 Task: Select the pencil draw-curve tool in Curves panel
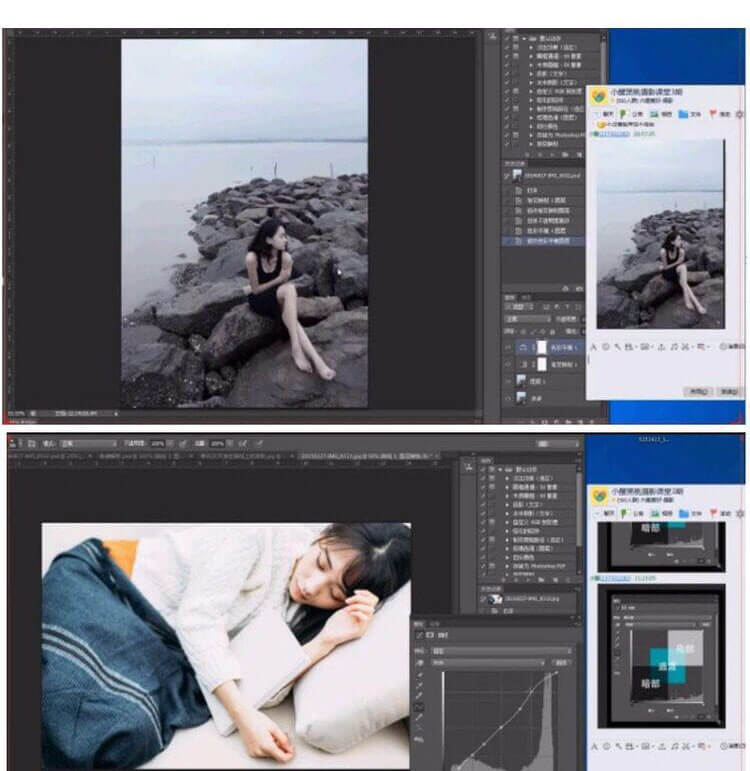click(x=420, y=718)
